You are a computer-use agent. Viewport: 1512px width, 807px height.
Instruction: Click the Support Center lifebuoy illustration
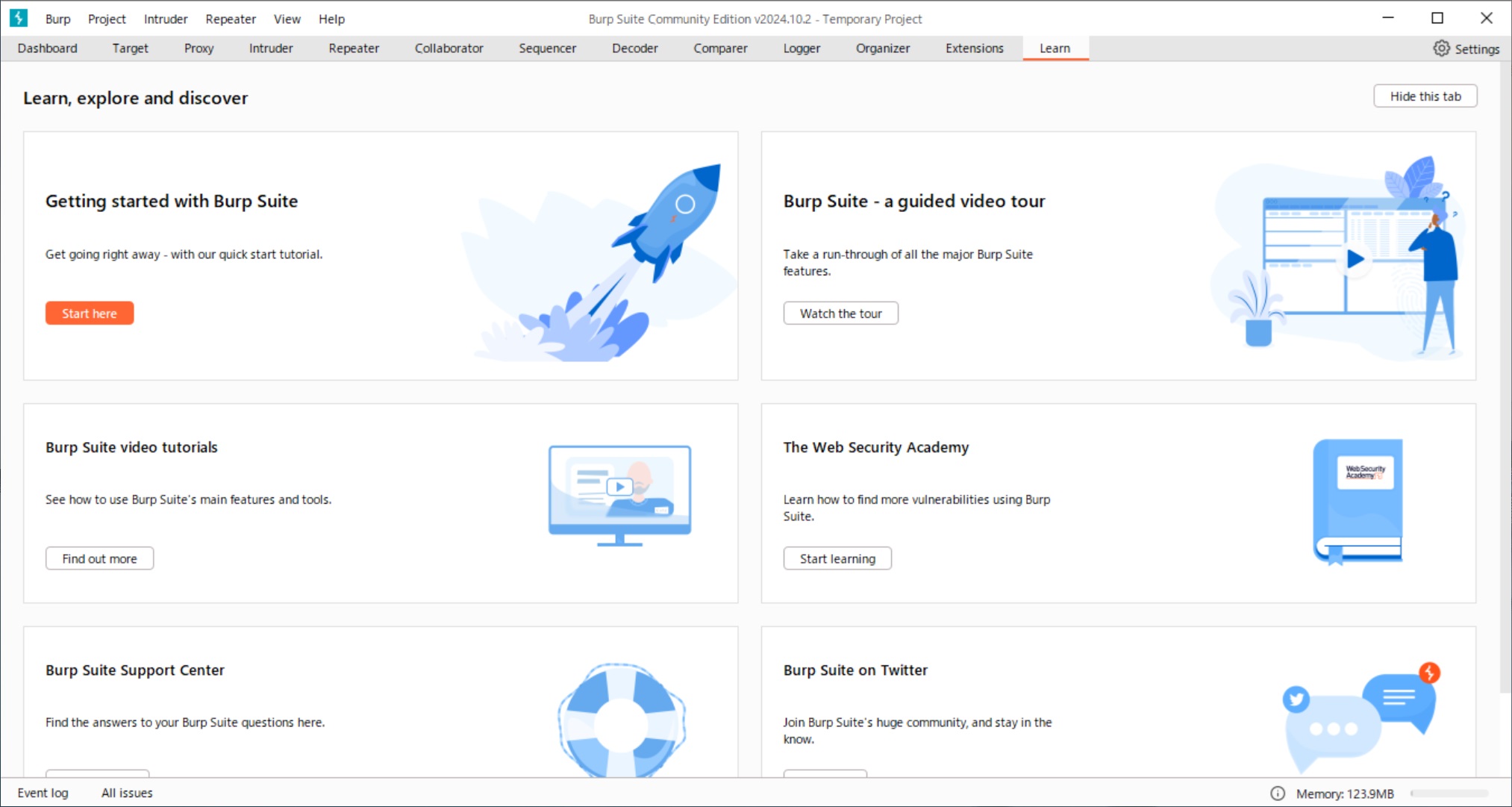622,720
